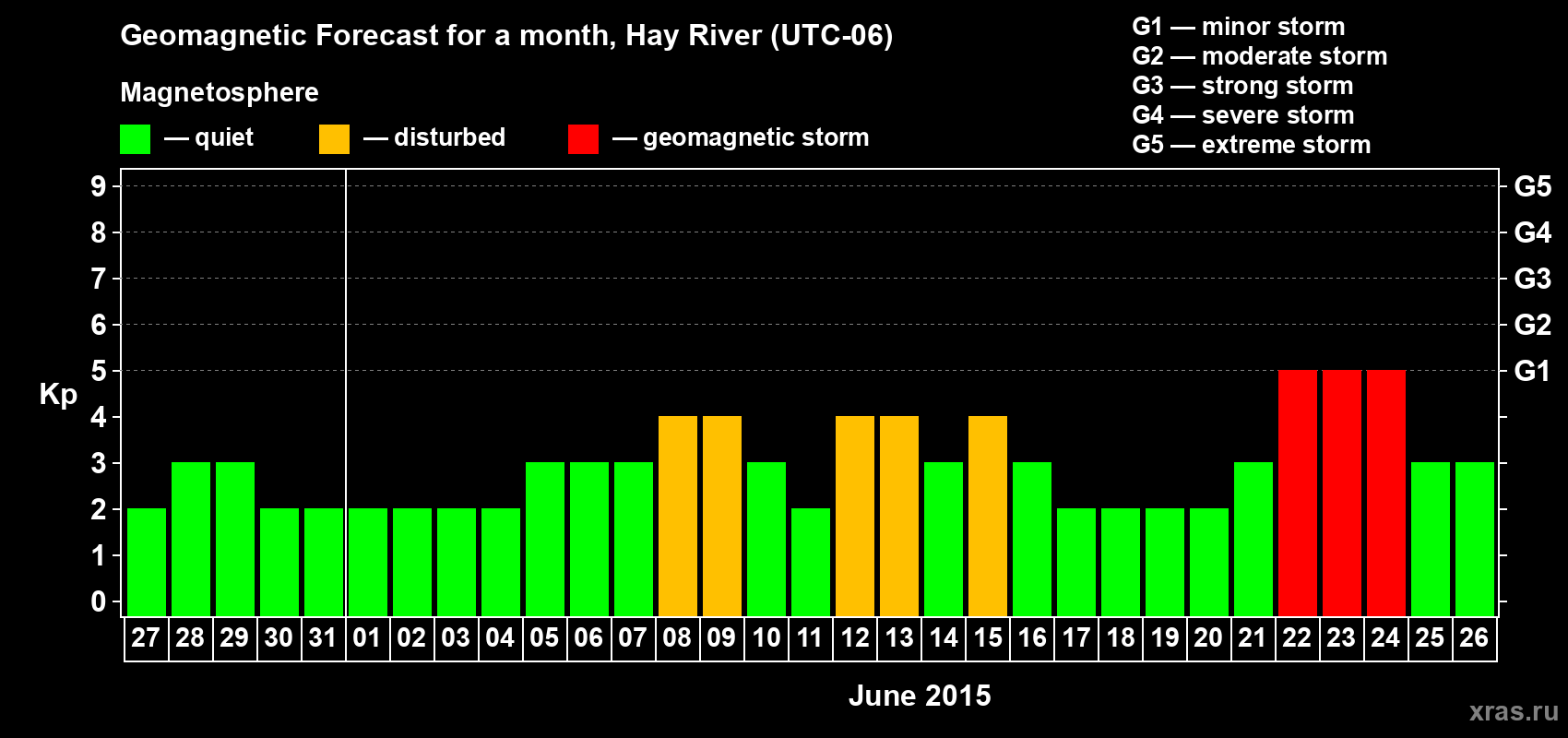
Task: Click the Kp axis title
Action: coord(58,395)
